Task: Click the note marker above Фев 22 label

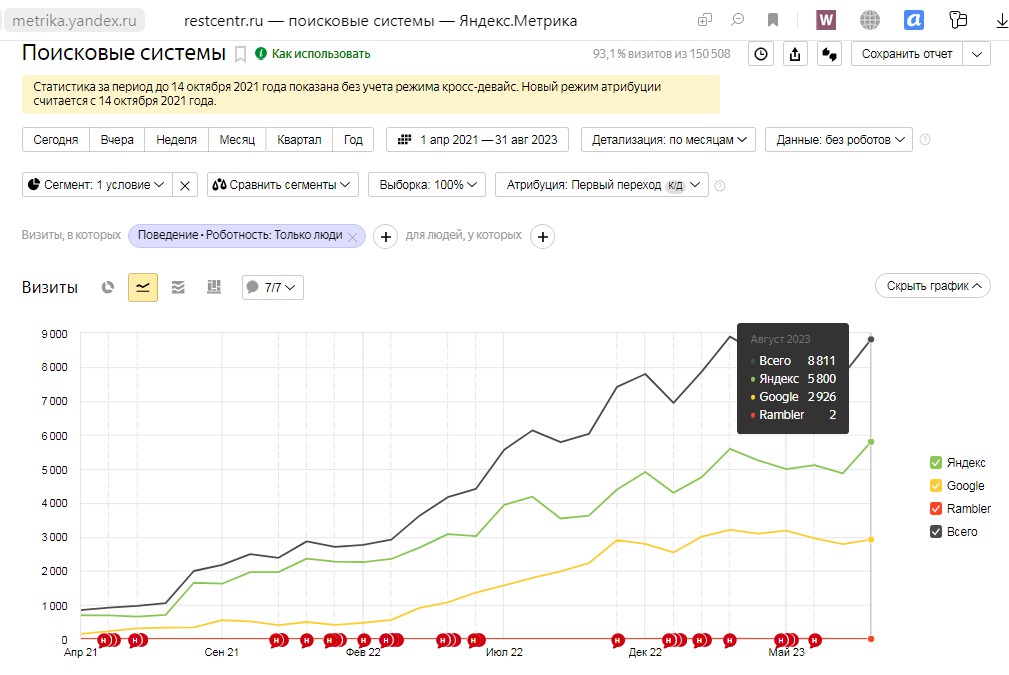Action: [x=364, y=640]
